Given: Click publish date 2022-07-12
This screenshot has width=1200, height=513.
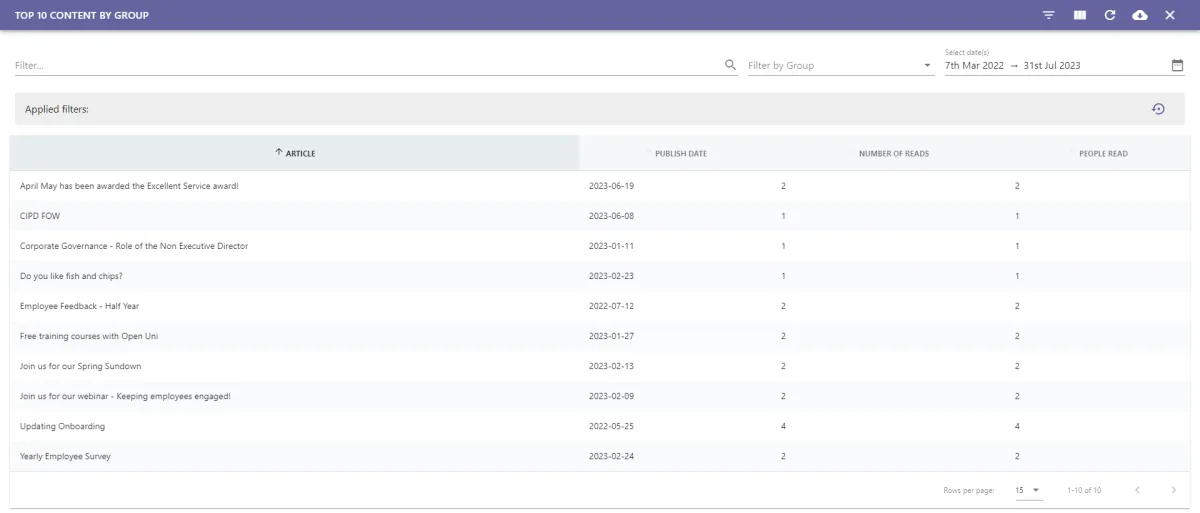Looking at the screenshot, I should point(611,306).
